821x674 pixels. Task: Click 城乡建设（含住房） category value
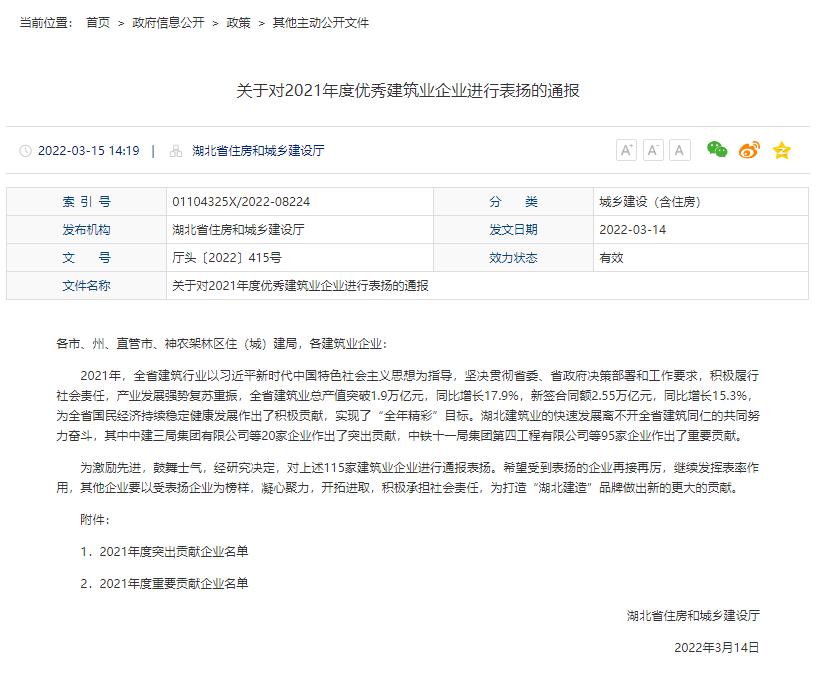coord(649,201)
